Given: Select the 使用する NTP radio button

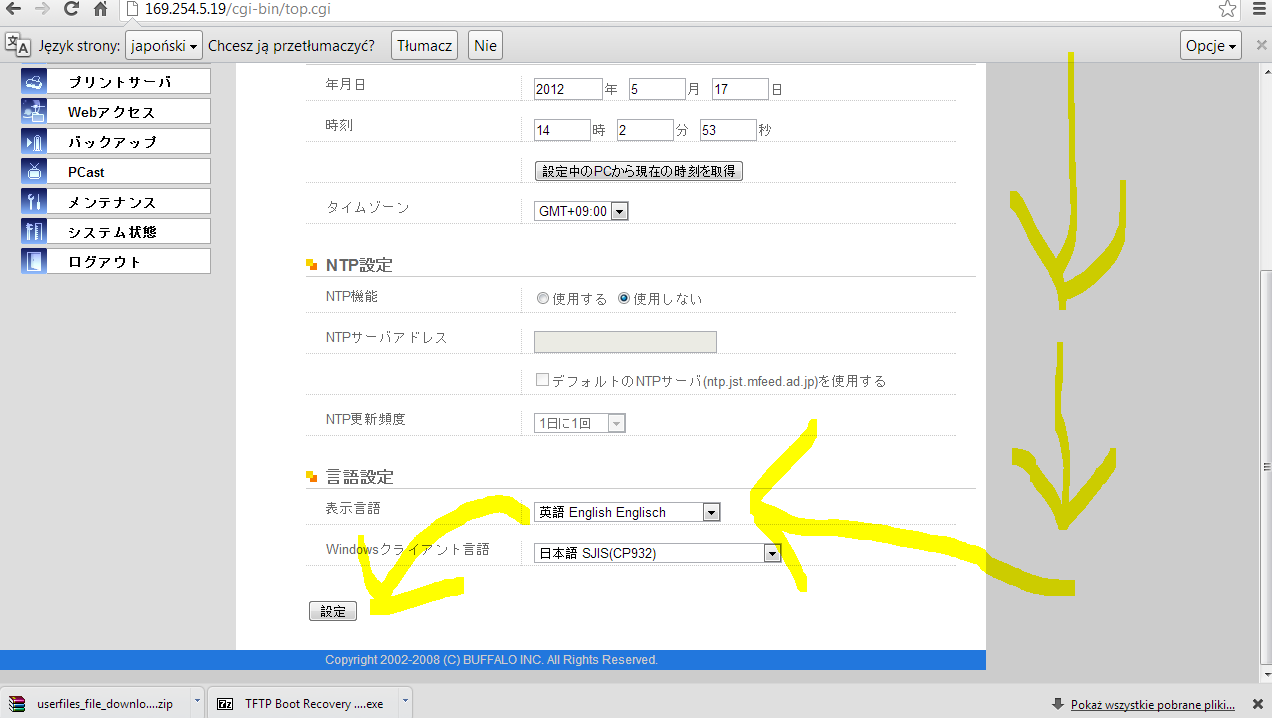Looking at the screenshot, I should (x=543, y=299).
